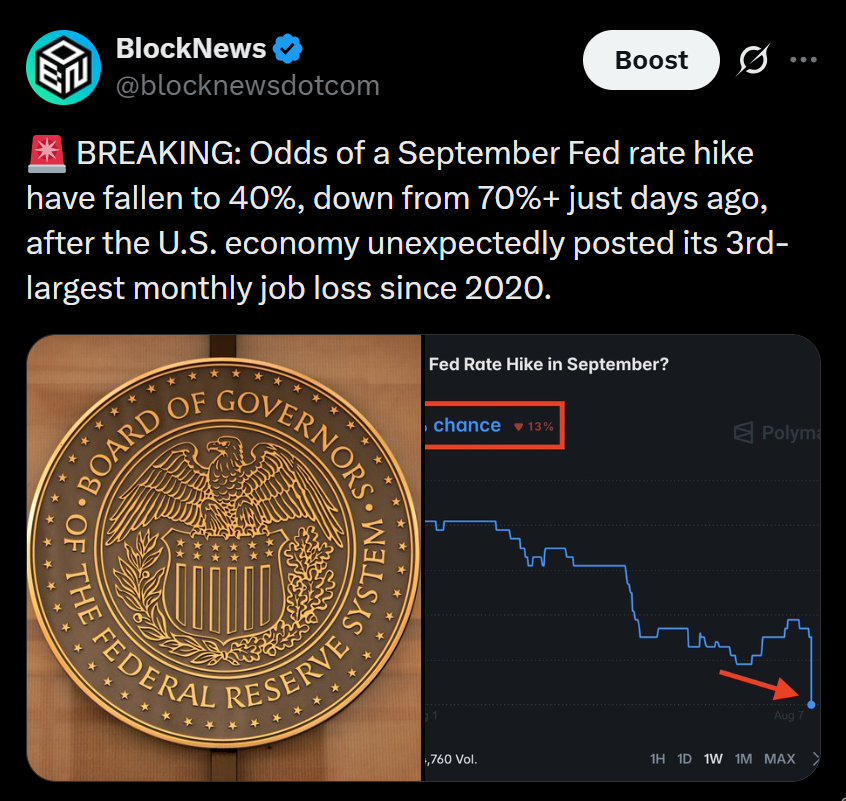846x801 pixels.
Task: Click the Fed Rate Hike in September title
Action: 549,365
